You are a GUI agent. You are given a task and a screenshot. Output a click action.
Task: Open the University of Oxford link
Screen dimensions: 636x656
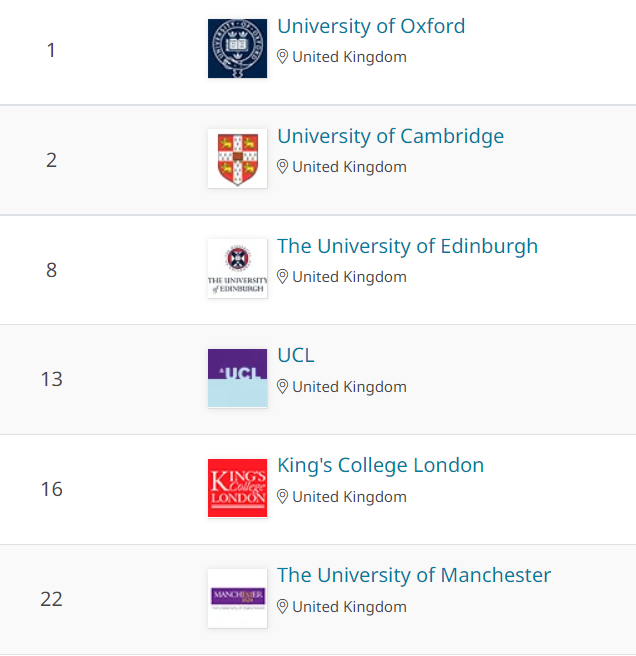pos(371,26)
